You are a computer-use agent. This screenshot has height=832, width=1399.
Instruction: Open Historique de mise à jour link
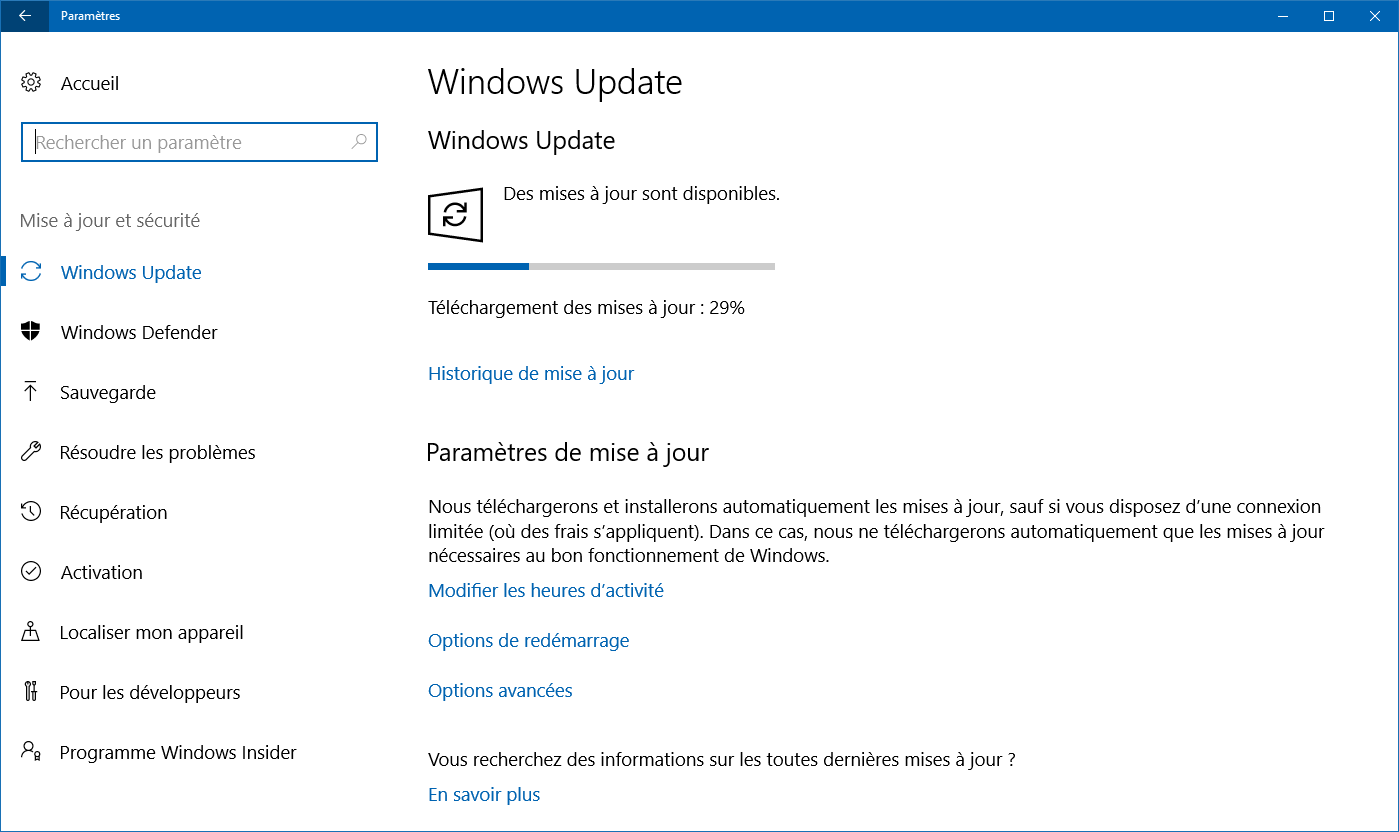531,373
